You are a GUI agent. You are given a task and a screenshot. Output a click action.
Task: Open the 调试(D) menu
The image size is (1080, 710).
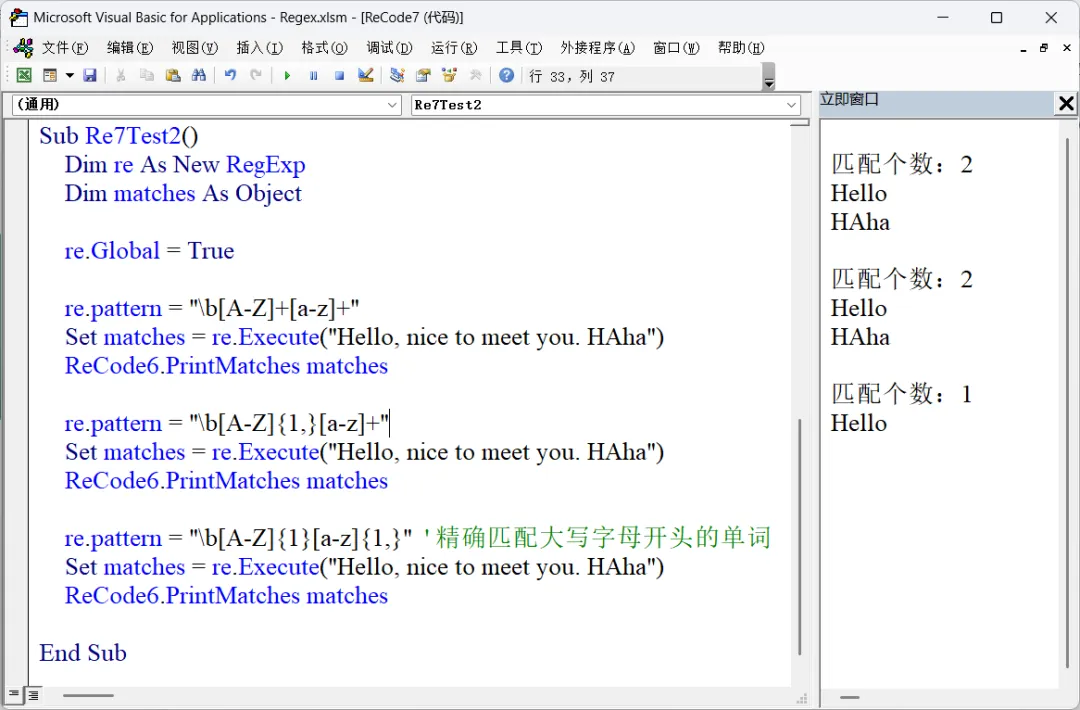[389, 48]
